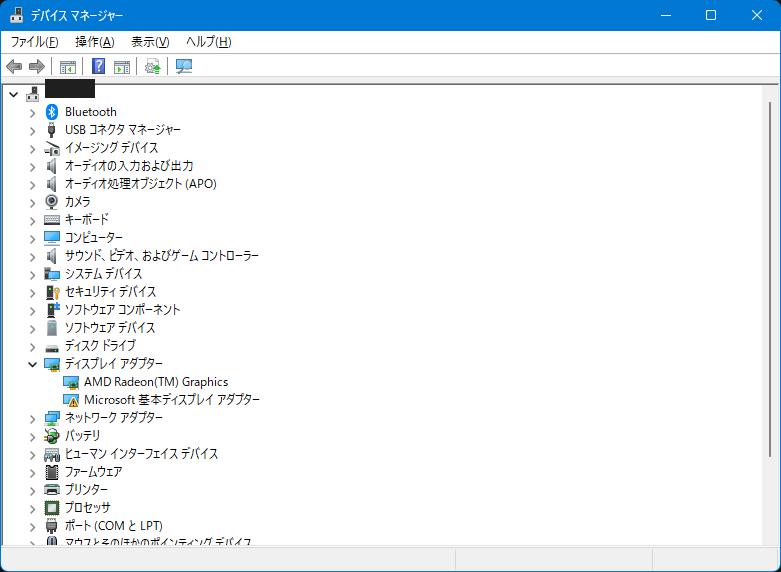The width and height of the screenshot is (781, 572).
Task: Click the Forward arrow toolbar icon
Action: (37, 66)
